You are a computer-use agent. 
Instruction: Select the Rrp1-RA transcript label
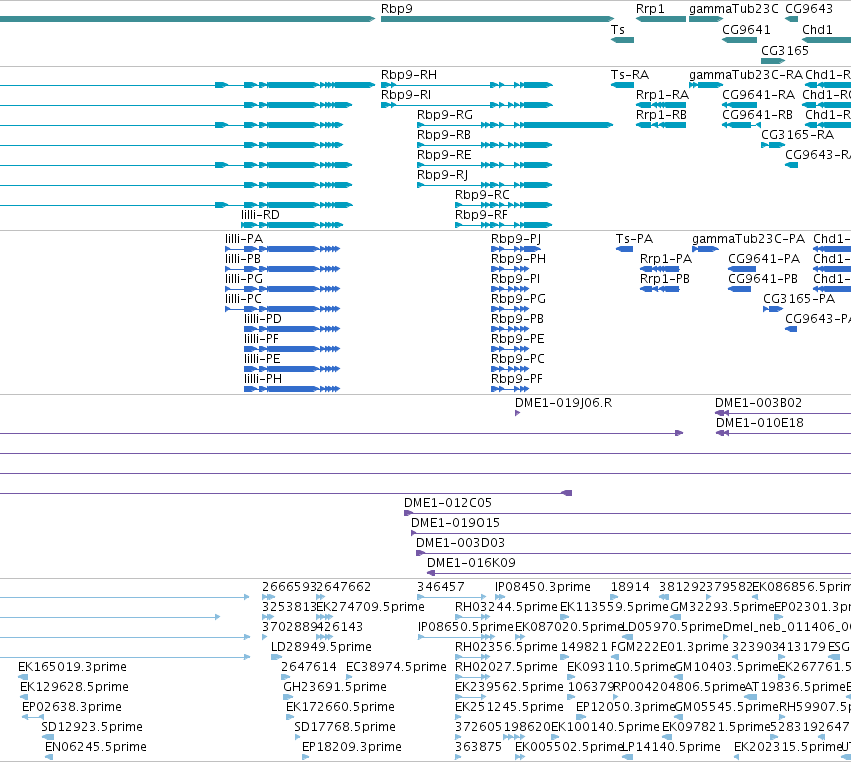662,94
